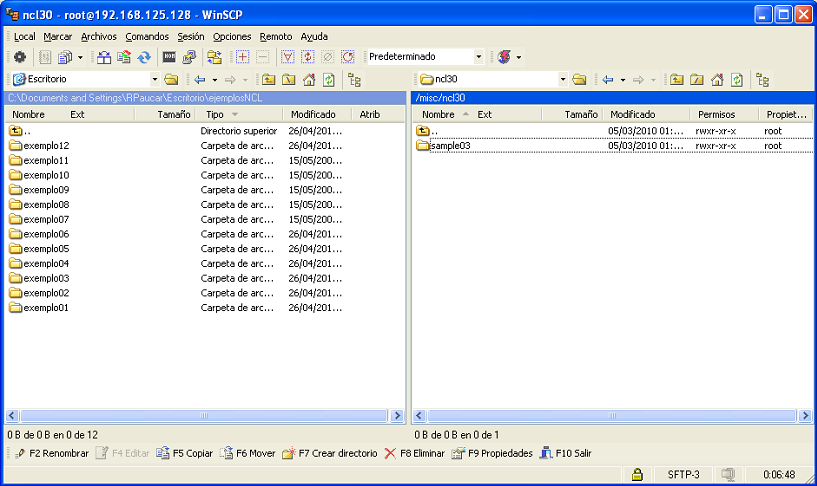Select the exemplo01 folder
This screenshot has width=817, height=486.
[39, 308]
